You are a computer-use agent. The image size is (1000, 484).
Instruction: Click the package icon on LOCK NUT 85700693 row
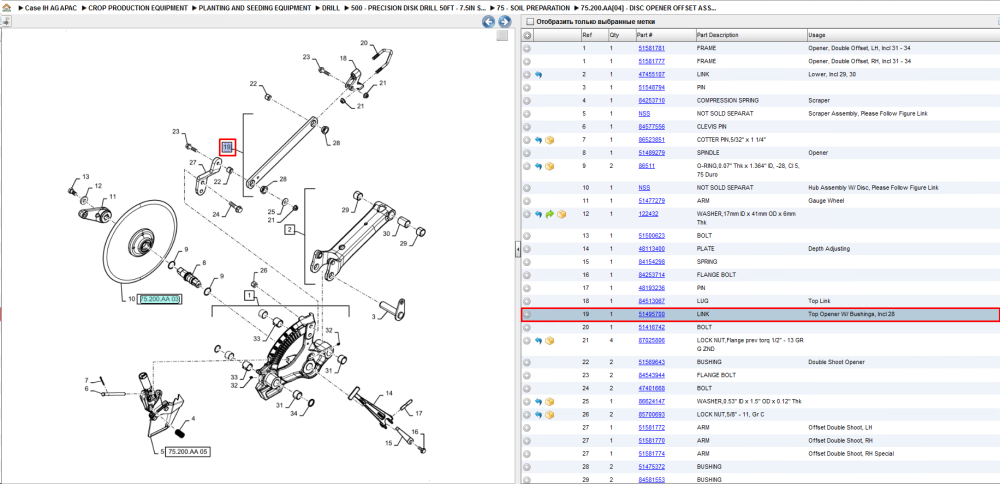pyautogui.click(x=549, y=414)
